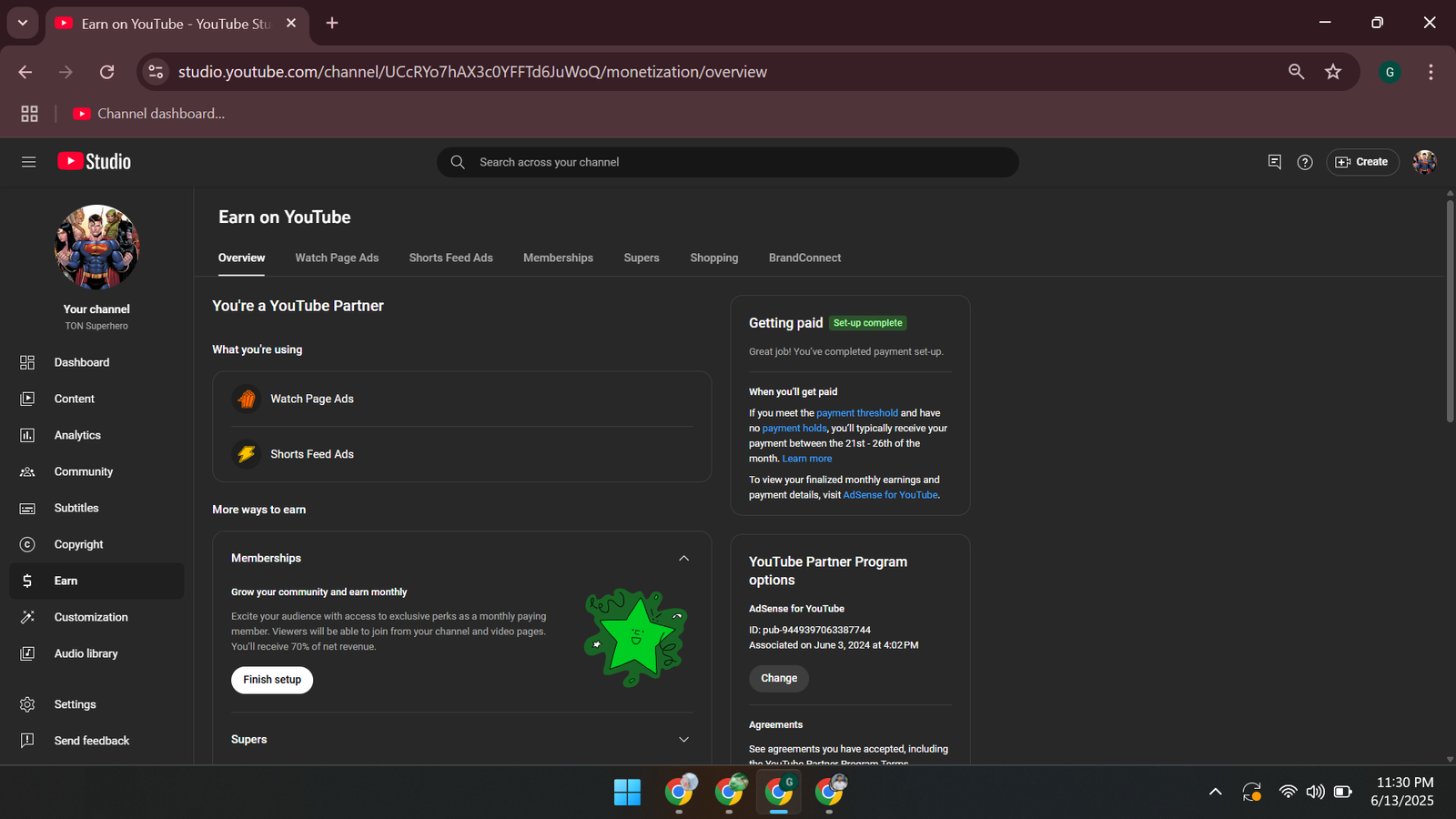The height and width of the screenshot is (819, 1456).
Task: Open the BrandConnect tab
Action: click(x=804, y=258)
